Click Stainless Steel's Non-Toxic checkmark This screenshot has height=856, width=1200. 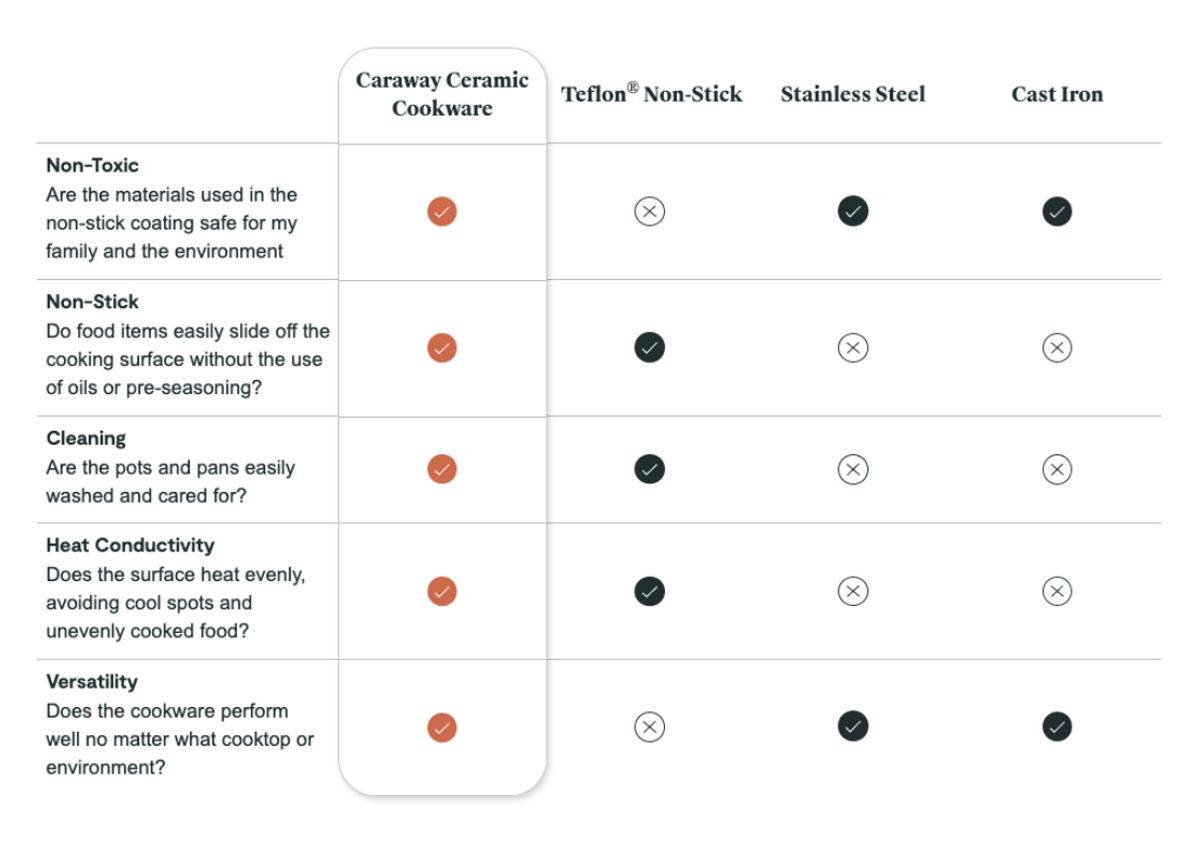853,211
